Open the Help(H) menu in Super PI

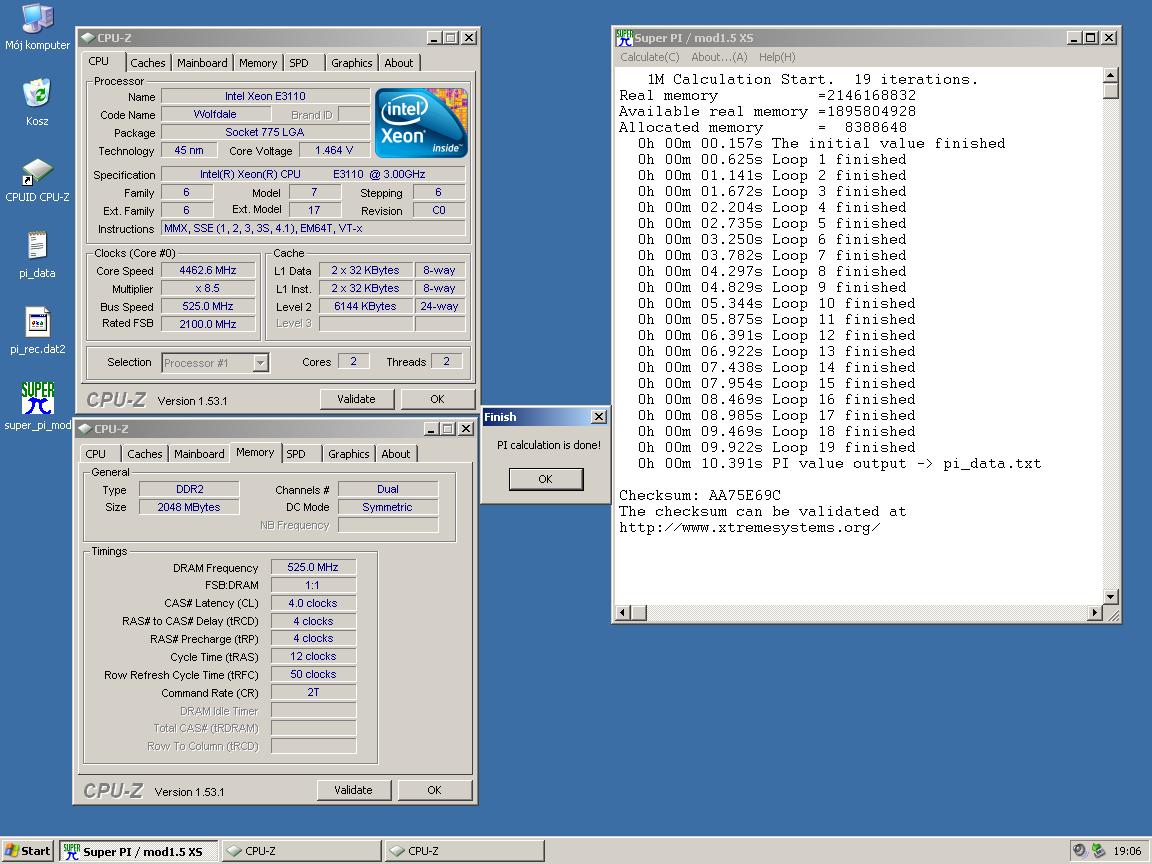click(777, 57)
